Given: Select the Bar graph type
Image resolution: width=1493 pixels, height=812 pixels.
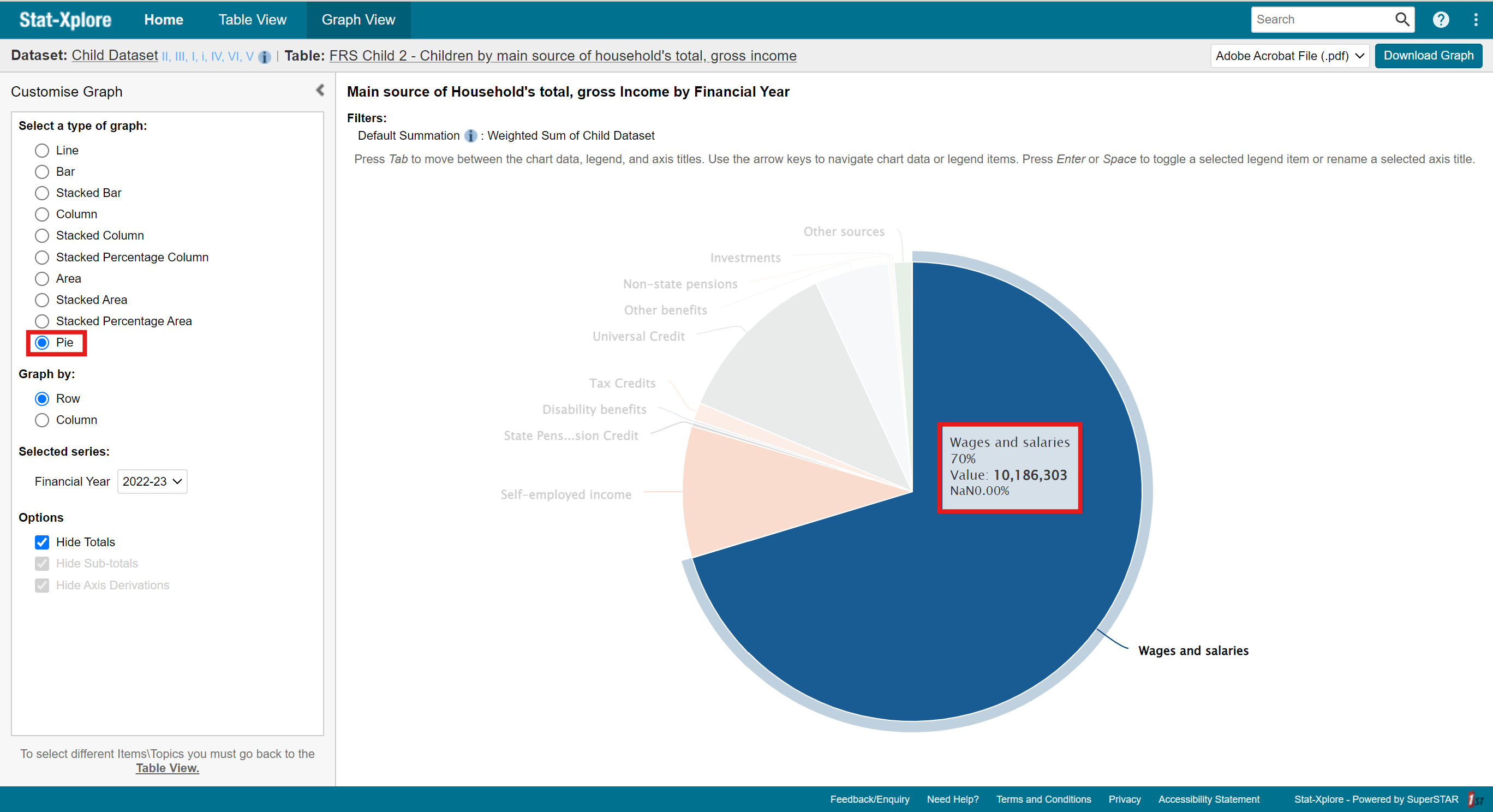Looking at the screenshot, I should coord(41,172).
